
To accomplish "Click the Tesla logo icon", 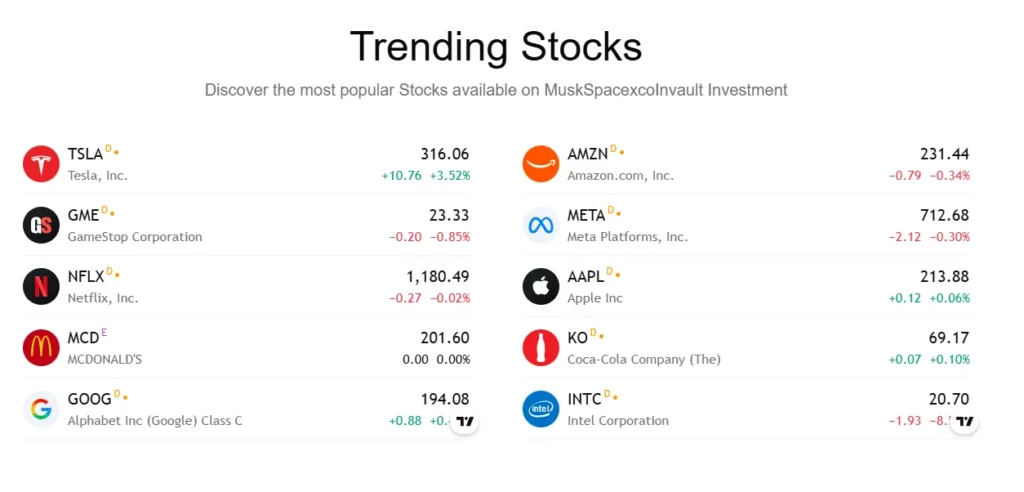I will (x=41, y=164).
